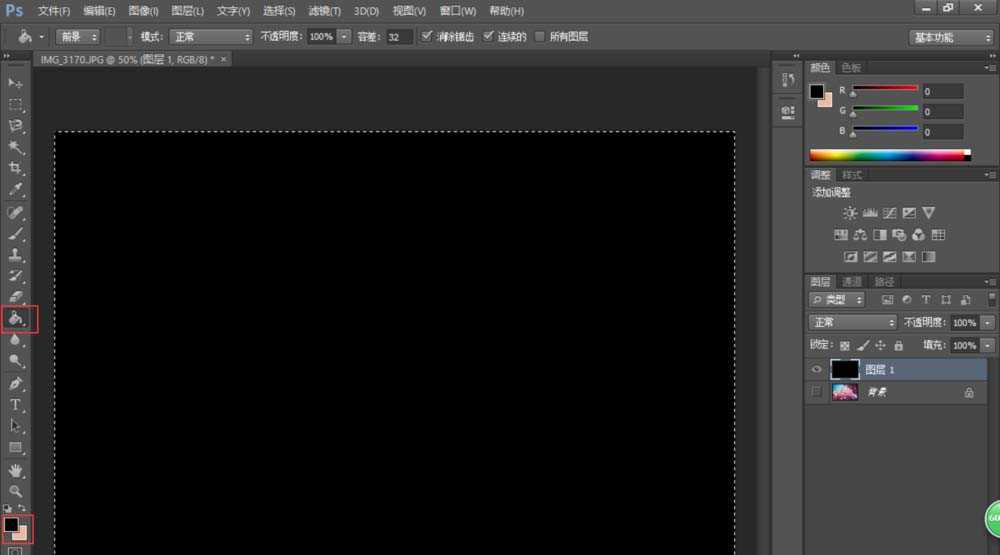Image resolution: width=1000 pixels, height=555 pixels.
Task: Toggle lock image pixels brush icon
Action: 863,346
